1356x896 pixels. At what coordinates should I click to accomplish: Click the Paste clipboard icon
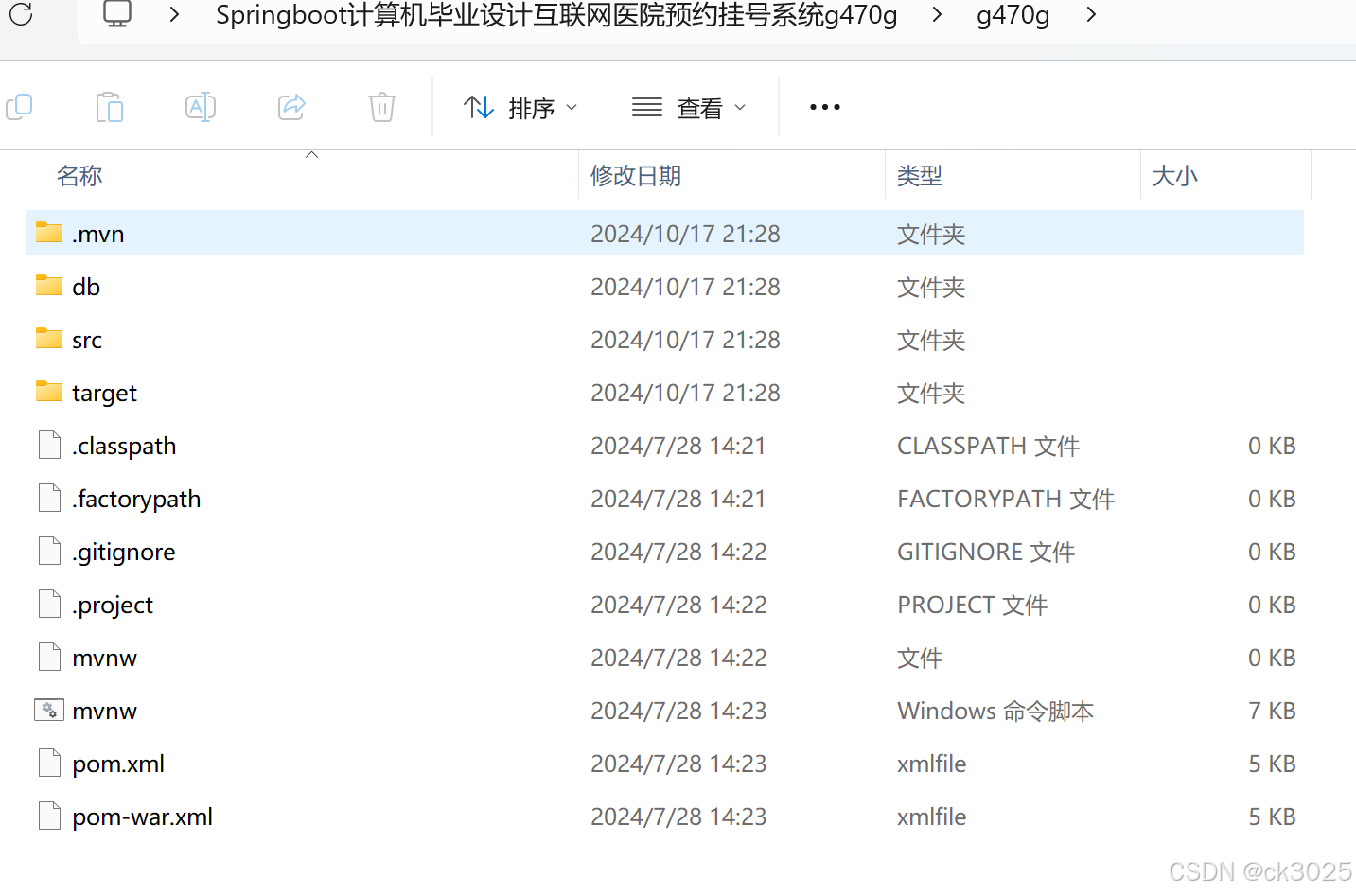pos(110,107)
